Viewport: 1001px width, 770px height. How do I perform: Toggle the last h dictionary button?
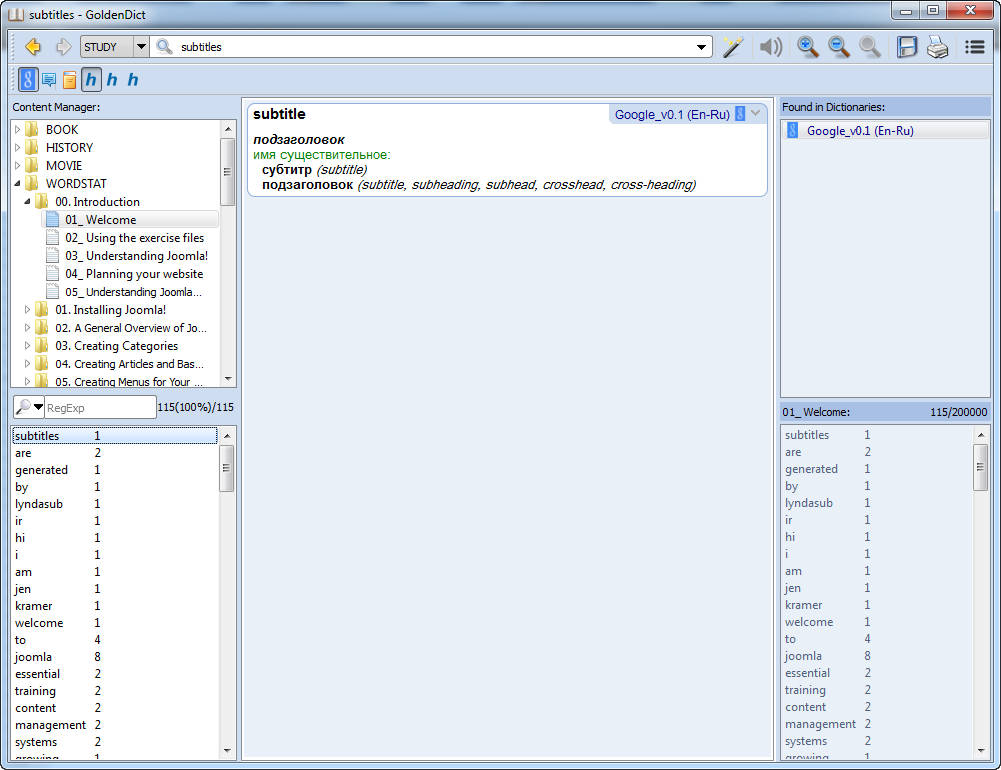click(133, 80)
